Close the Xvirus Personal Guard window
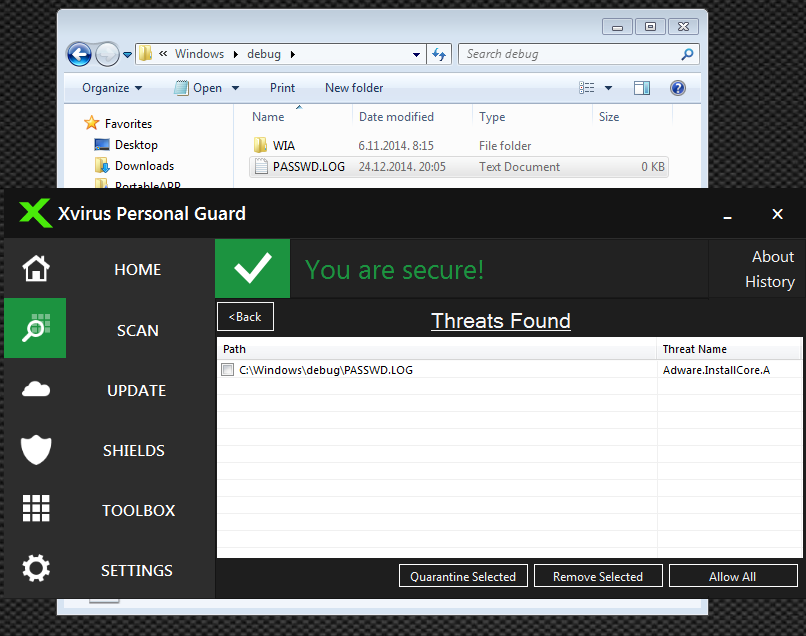Image resolution: width=806 pixels, height=636 pixels. click(777, 214)
